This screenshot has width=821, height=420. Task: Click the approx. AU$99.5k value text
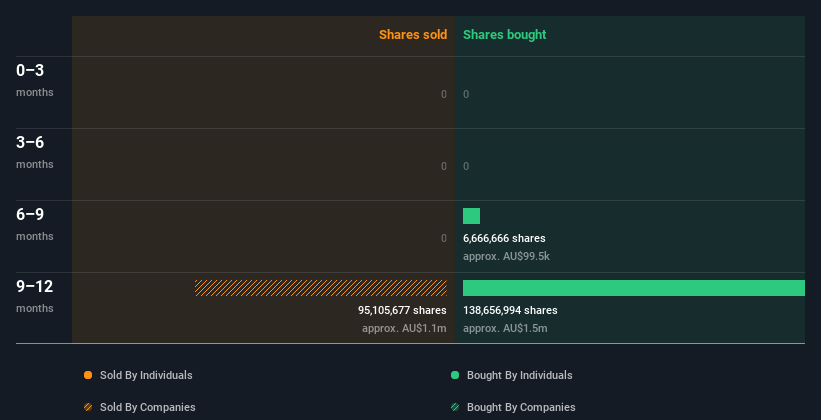click(506, 257)
